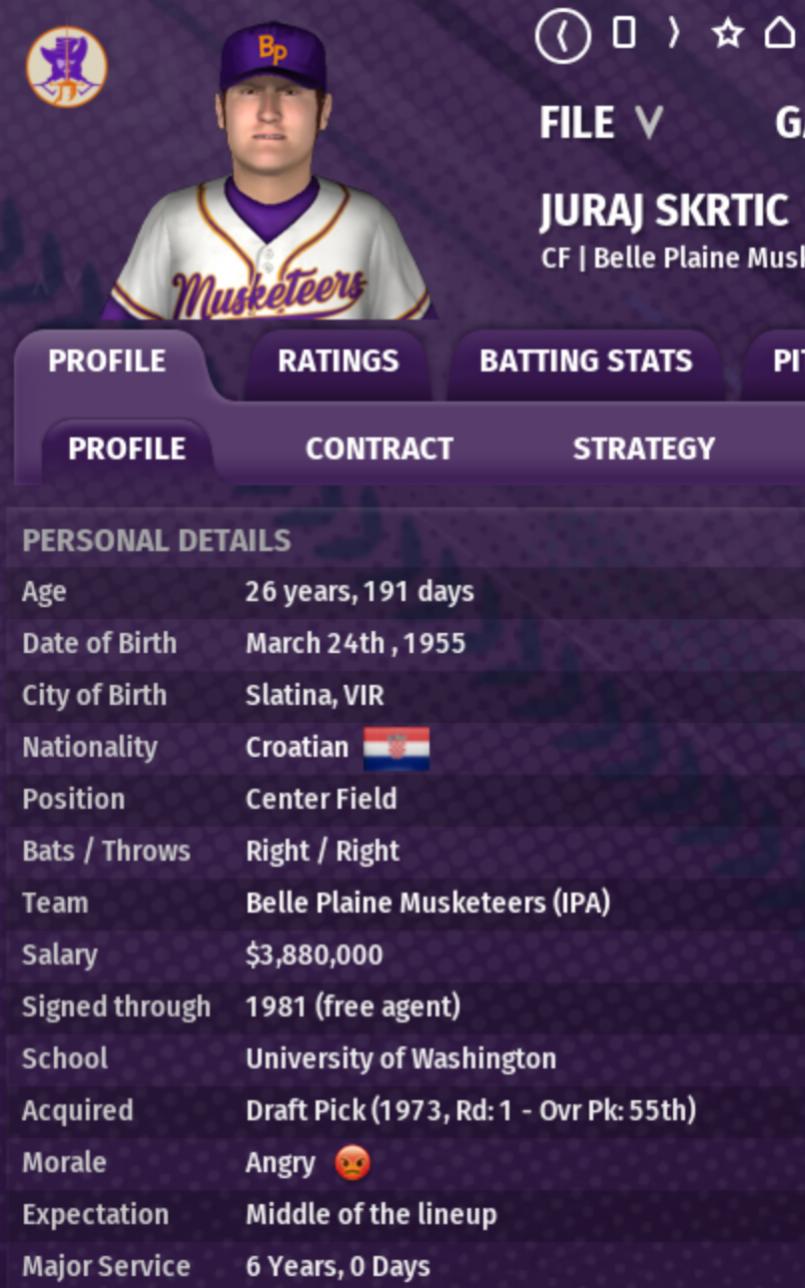The image size is (805, 1288).
Task: Click the University of Washington school value
Action: pyautogui.click(x=400, y=1059)
